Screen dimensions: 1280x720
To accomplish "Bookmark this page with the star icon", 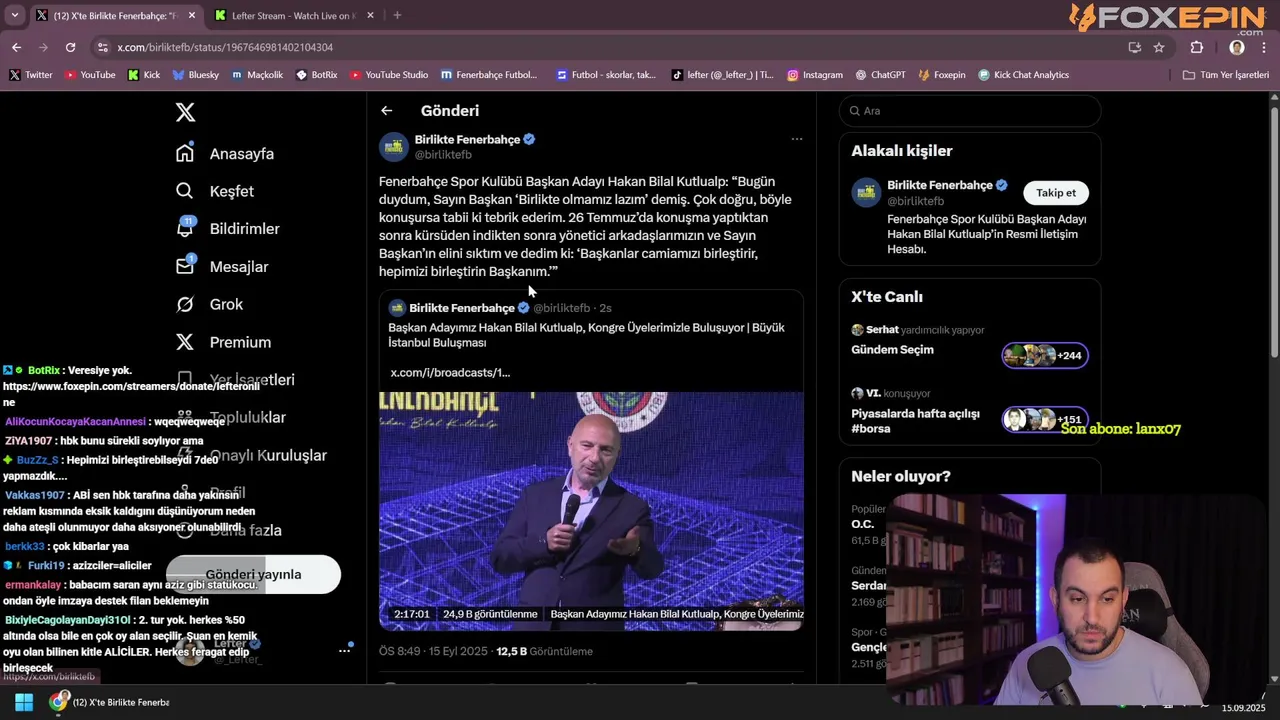I will [x=1159, y=47].
